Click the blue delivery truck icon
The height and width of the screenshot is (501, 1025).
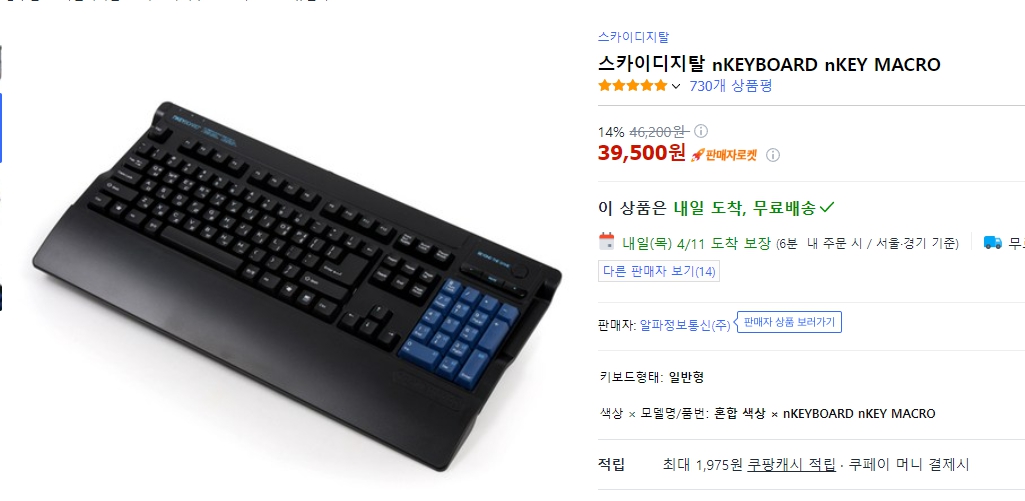tap(992, 242)
